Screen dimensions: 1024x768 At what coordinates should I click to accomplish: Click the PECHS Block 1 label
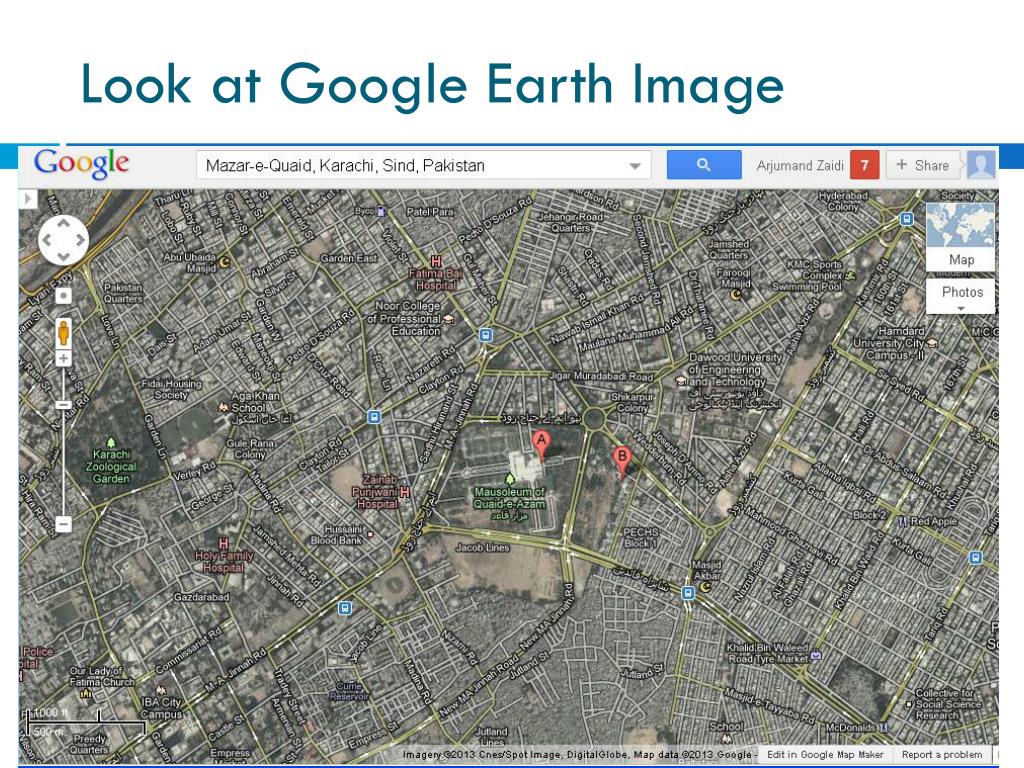click(x=641, y=537)
